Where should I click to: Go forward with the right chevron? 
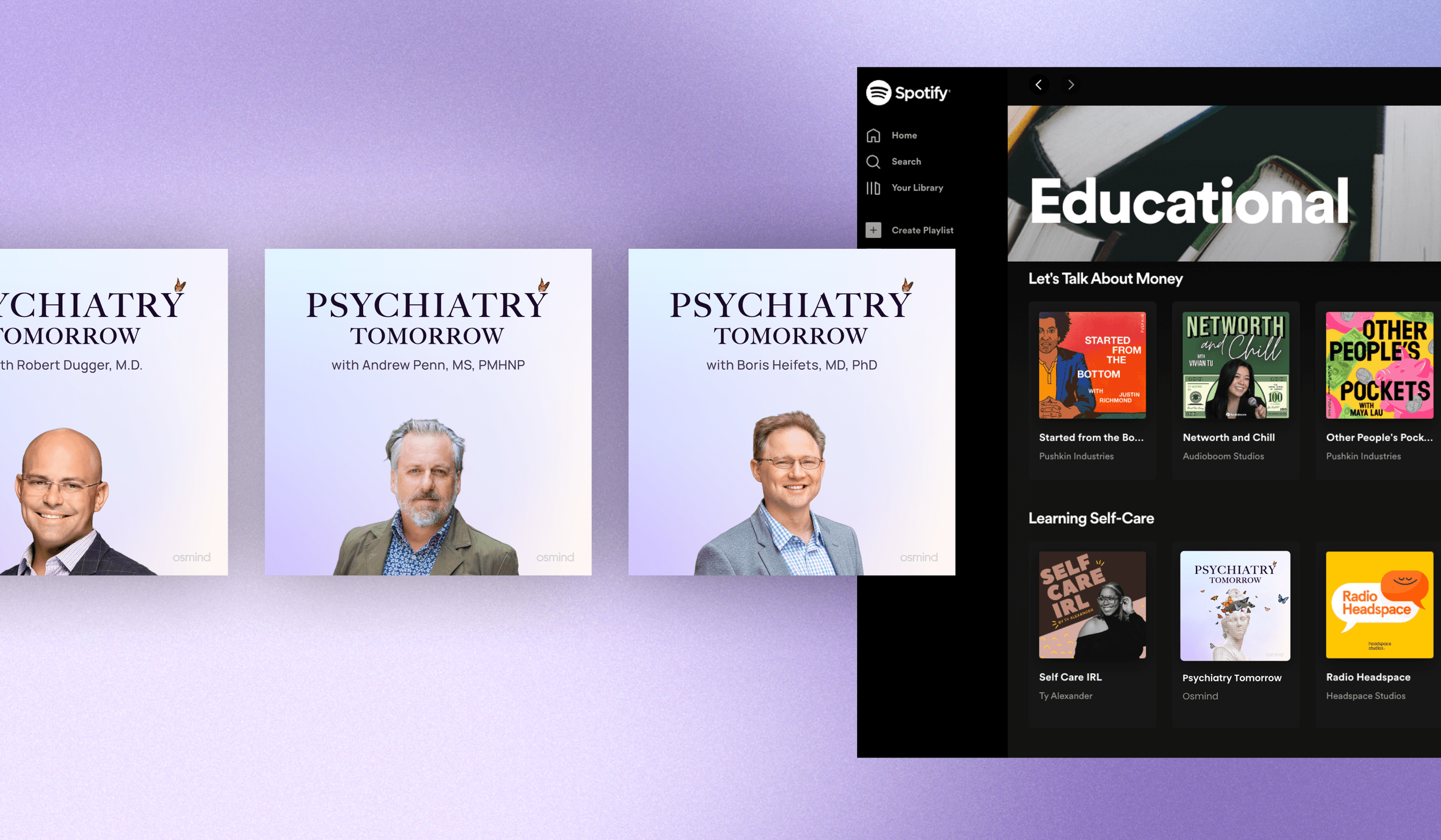click(1071, 85)
